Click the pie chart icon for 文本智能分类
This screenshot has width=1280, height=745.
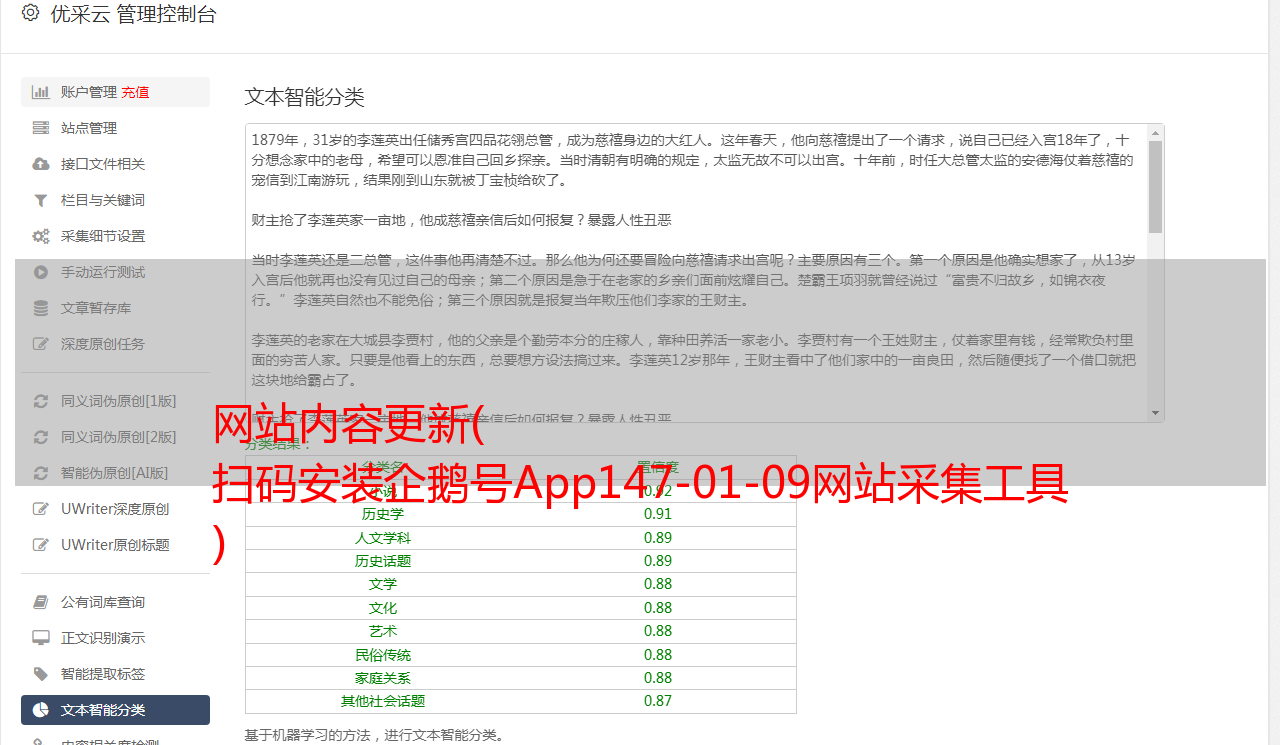pos(41,710)
